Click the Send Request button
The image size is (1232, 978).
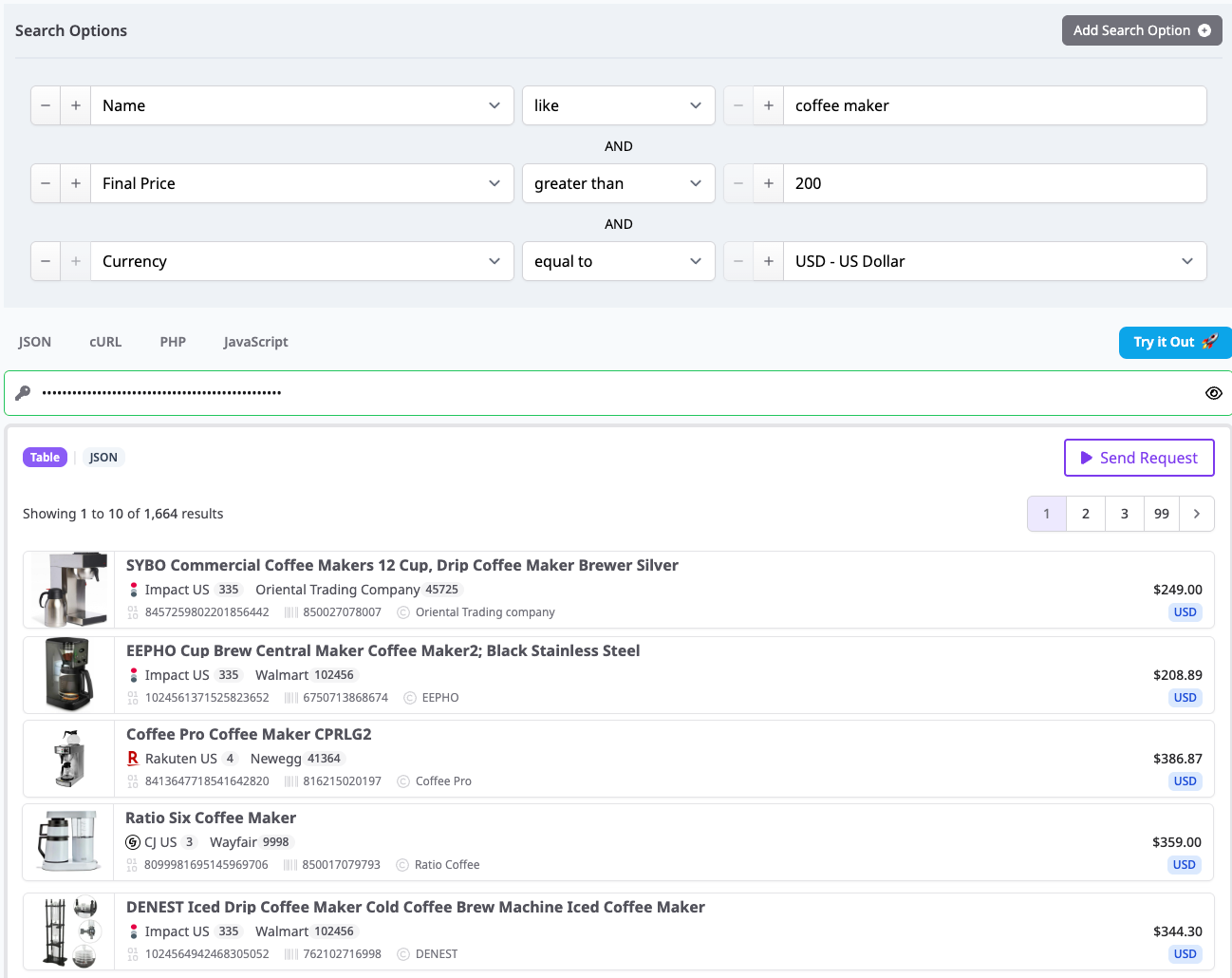point(1139,458)
